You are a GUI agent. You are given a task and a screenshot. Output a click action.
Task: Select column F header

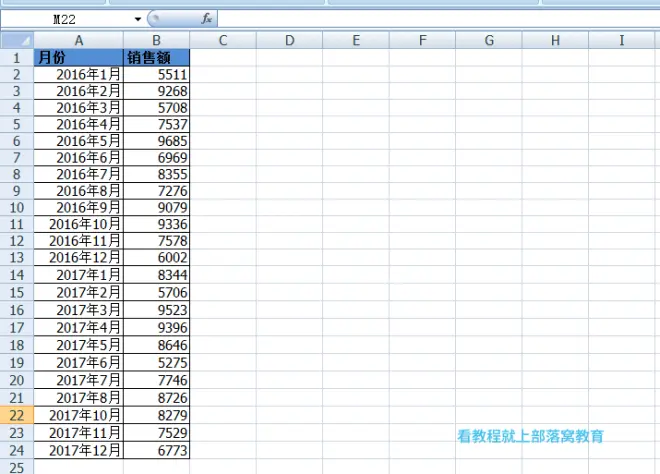(423, 40)
